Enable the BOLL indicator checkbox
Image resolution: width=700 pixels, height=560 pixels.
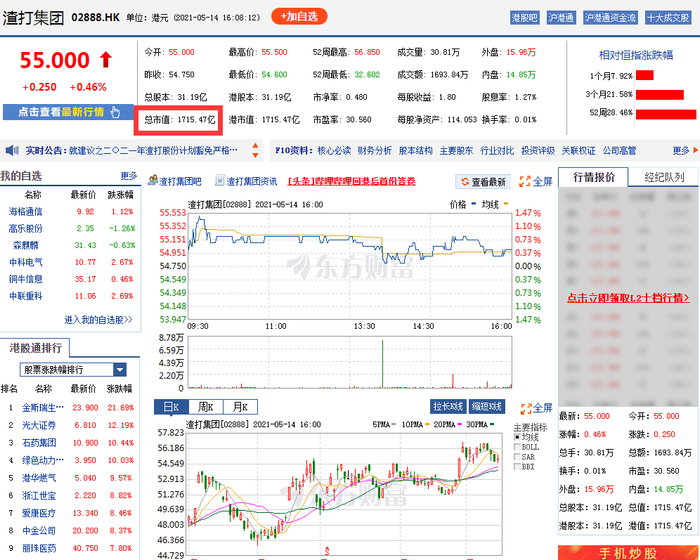tap(517, 447)
